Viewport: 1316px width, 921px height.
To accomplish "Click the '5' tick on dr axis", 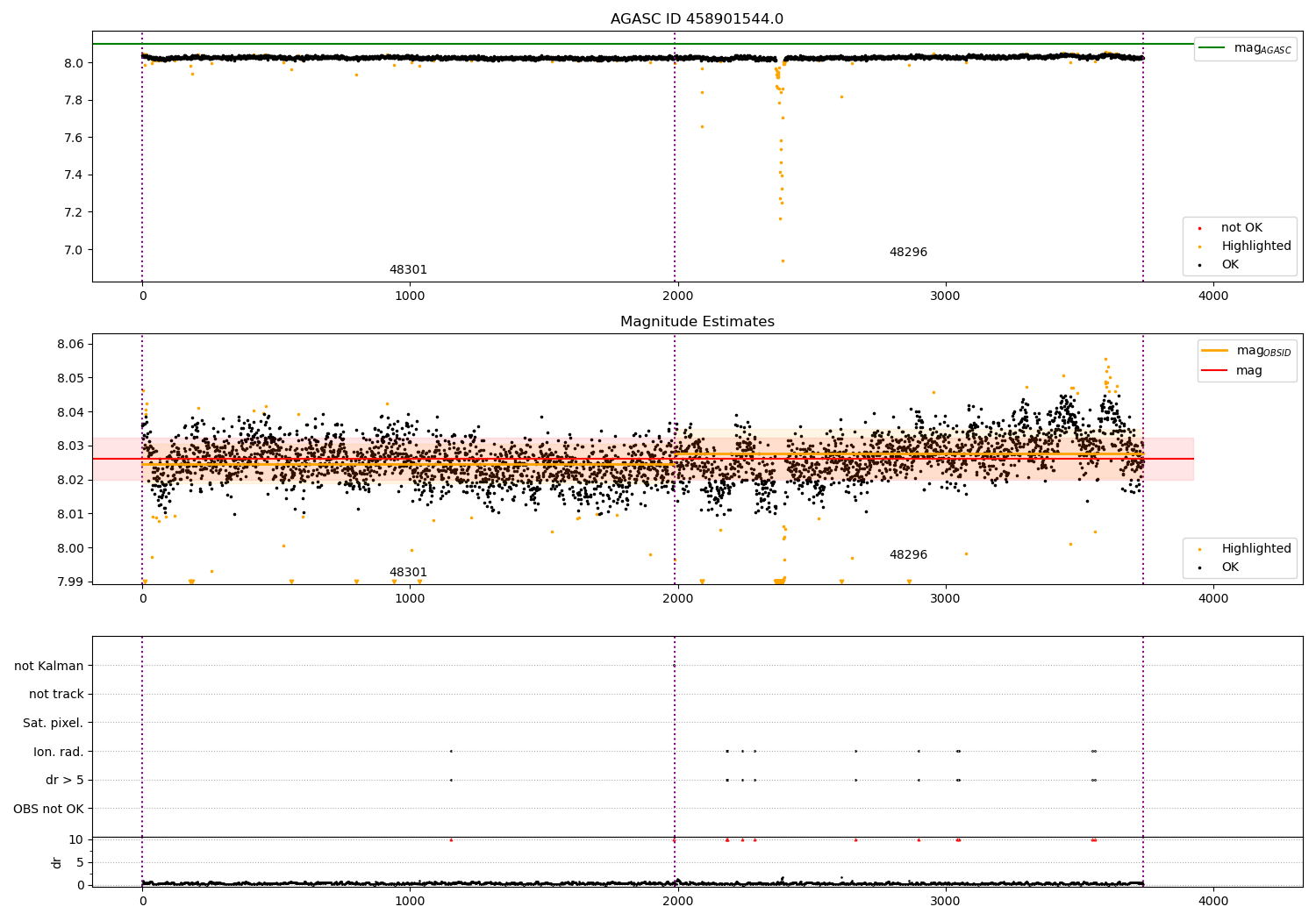I will pyautogui.click(x=80, y=862).
